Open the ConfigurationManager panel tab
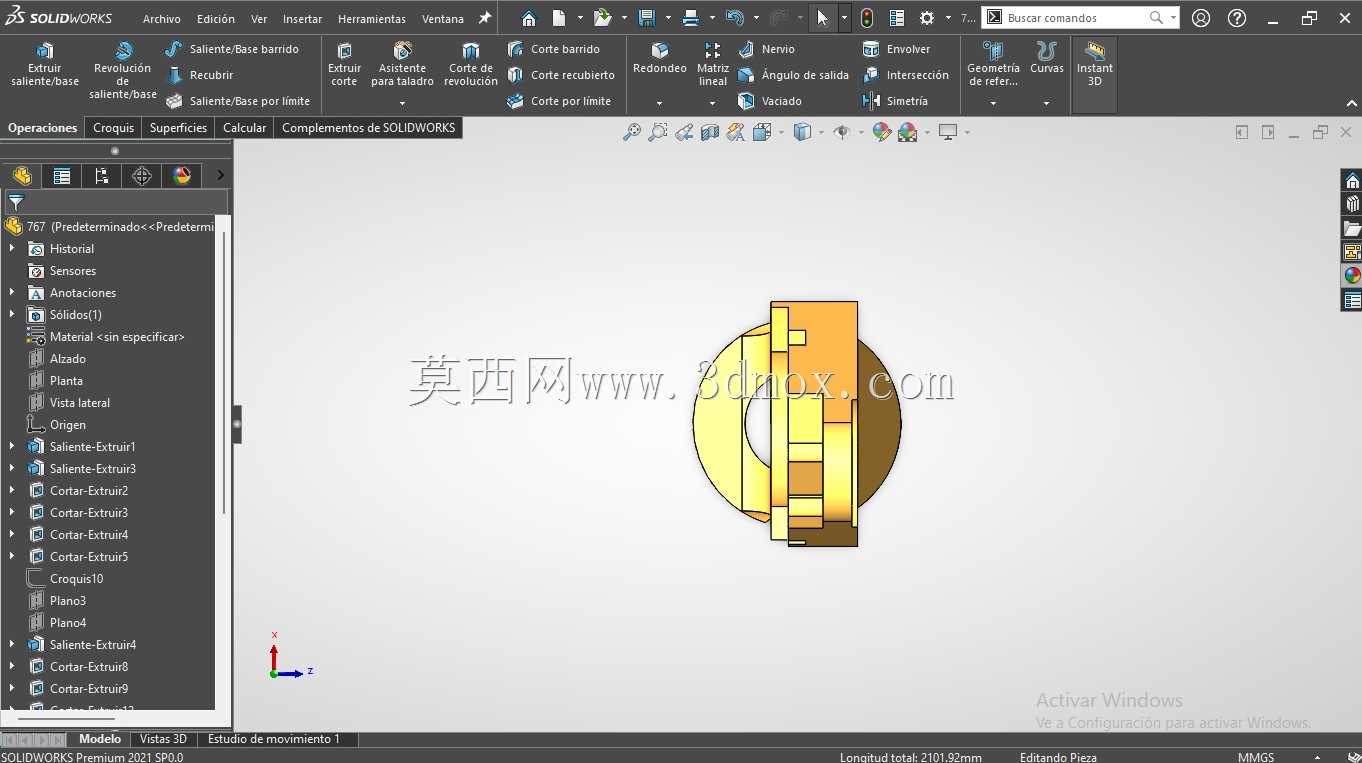Viewport: 1362px width, 763px height. click(102, 176)
